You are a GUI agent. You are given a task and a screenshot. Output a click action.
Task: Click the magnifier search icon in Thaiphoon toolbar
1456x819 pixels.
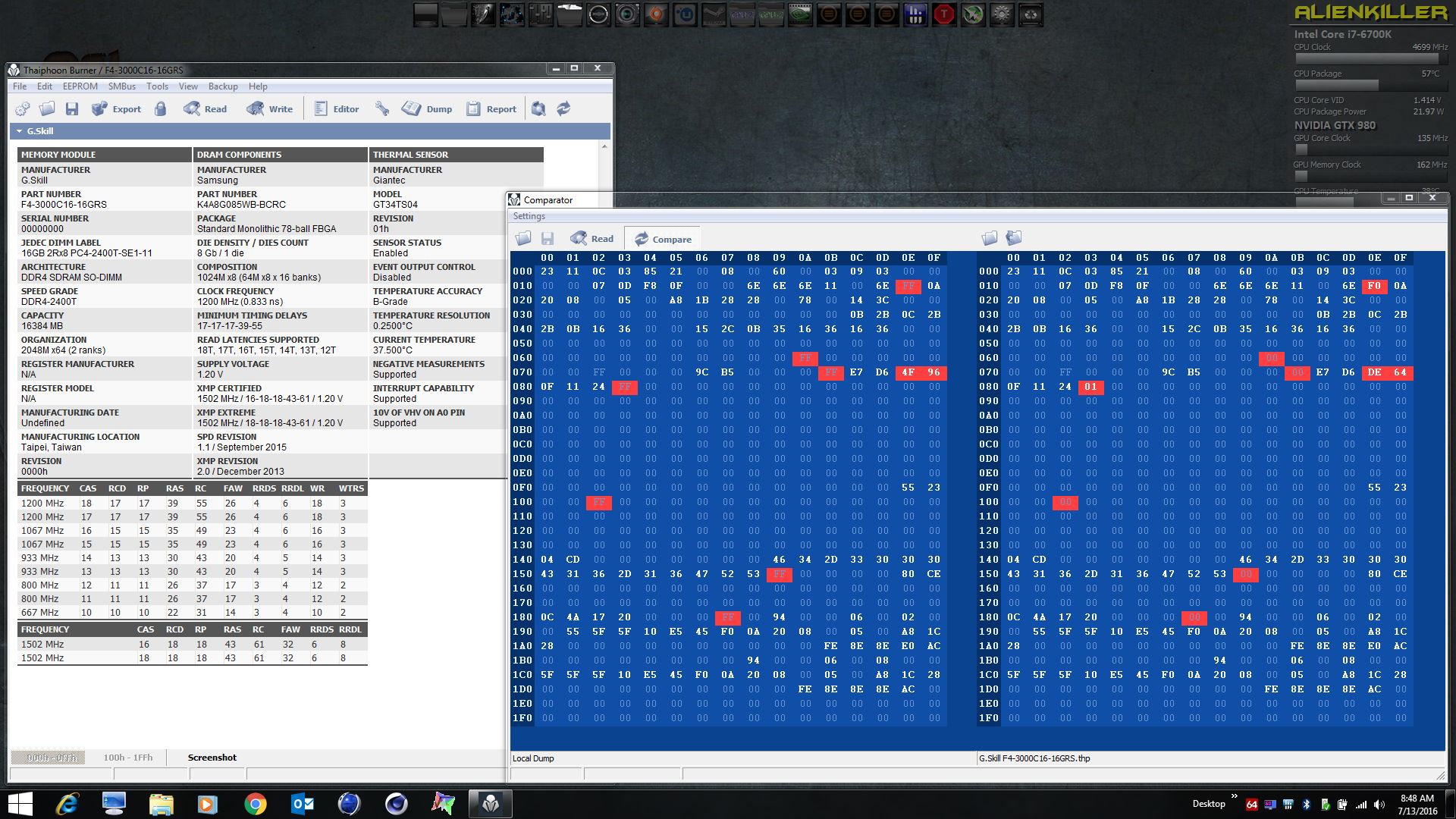tap(538, 109)
